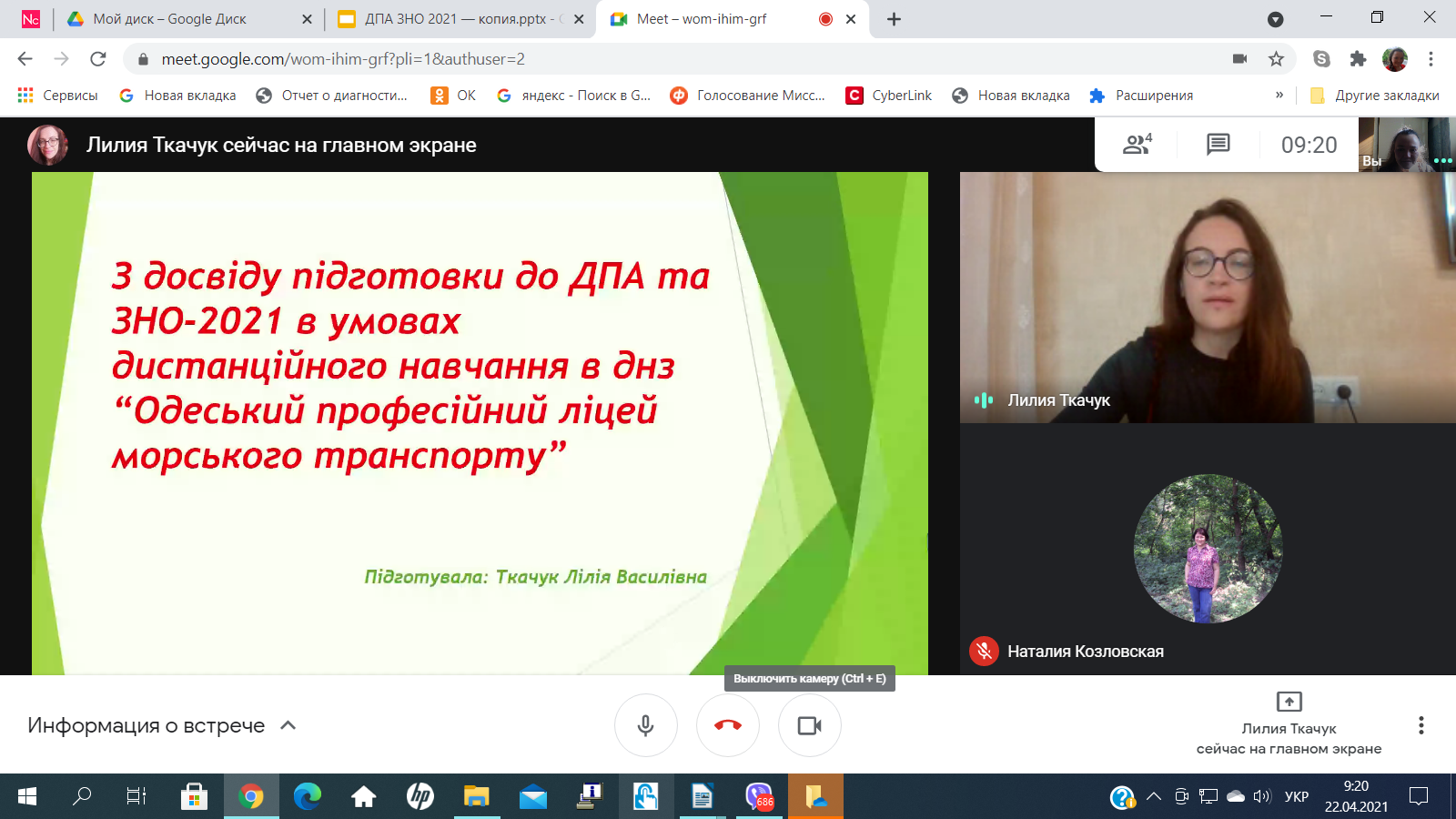Bookmark this page with the star icon
The height and width of the screenshot is (819, 1456).
pos(1276,59)
